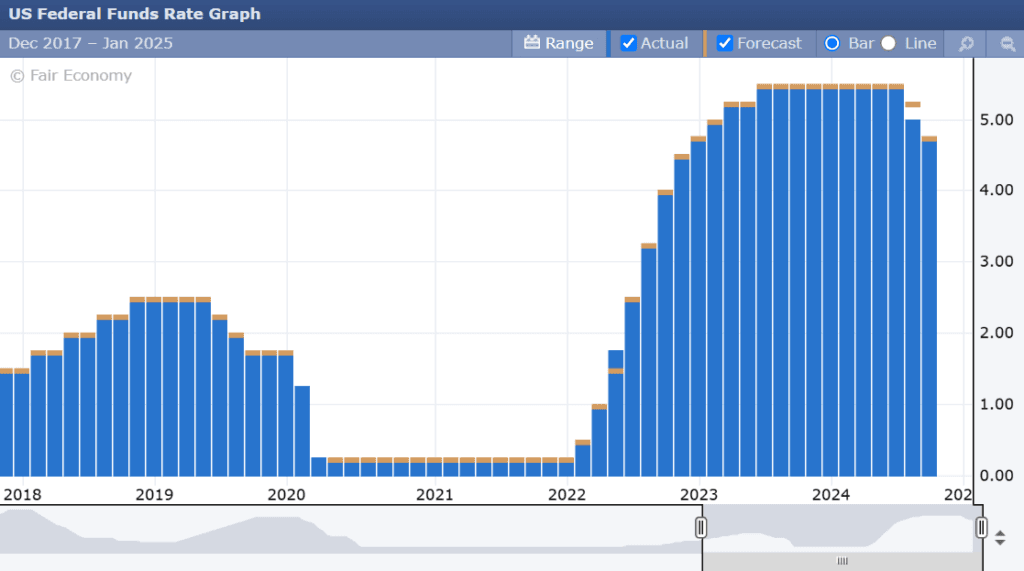
Task: Grab the right range slider handle
Action: [981, 527]
